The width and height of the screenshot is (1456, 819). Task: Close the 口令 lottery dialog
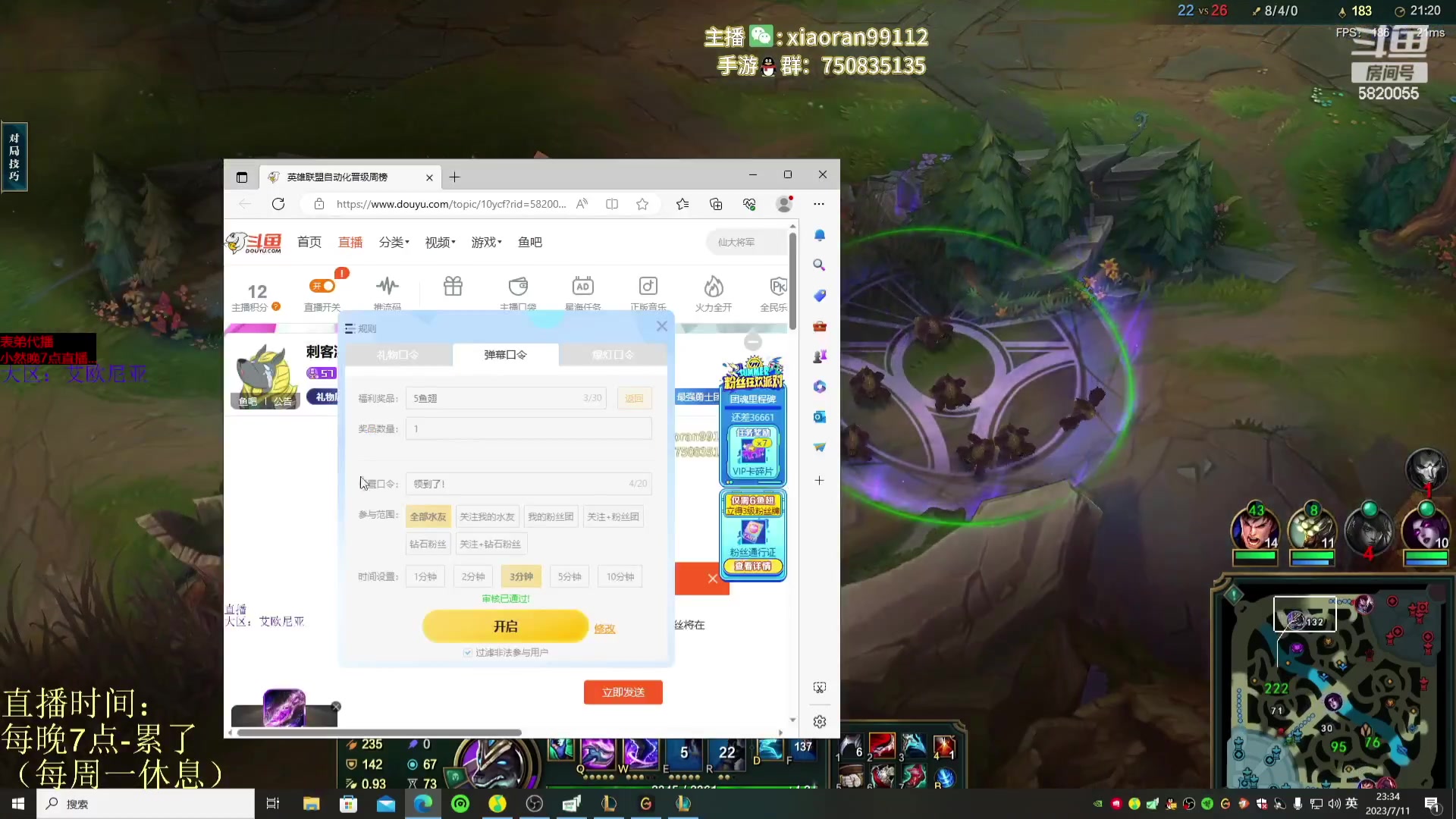point(662,326)
